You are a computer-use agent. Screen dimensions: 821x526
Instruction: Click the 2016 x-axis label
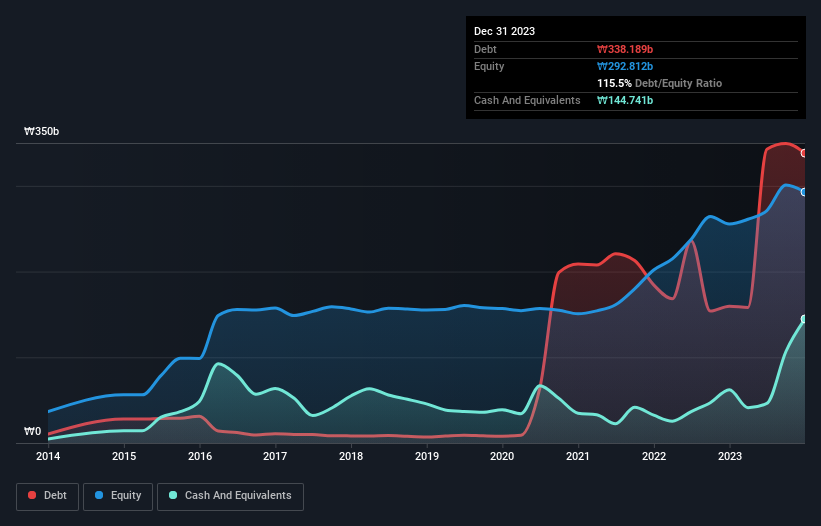pos(200,456)
